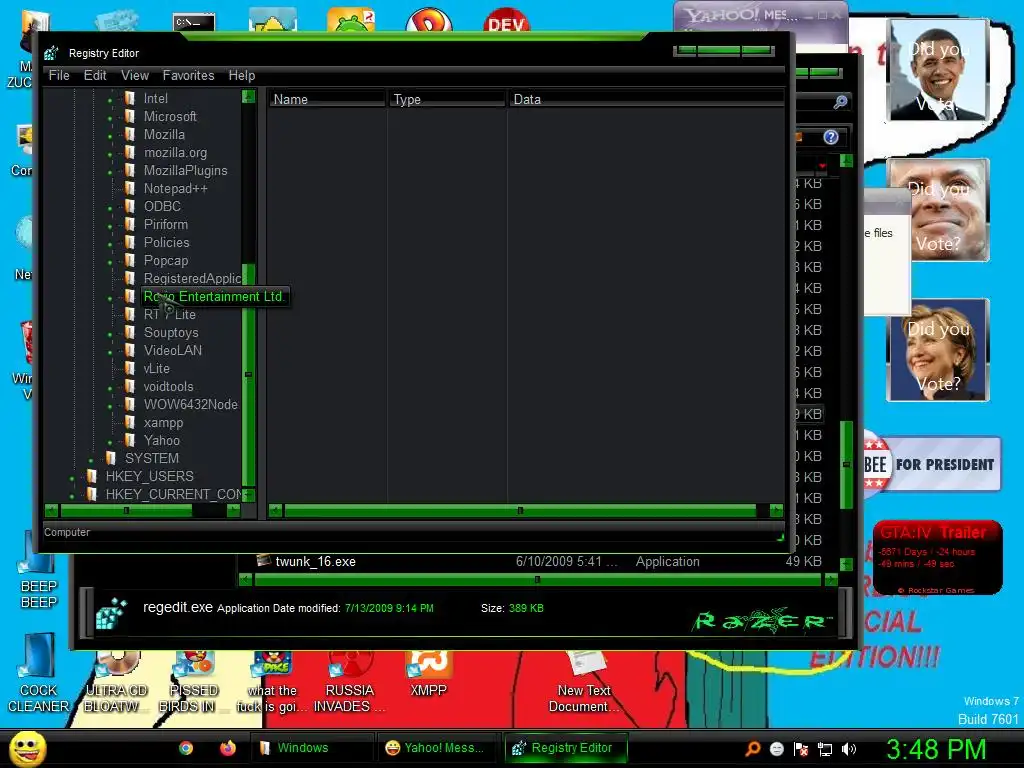The width and height of the screenshot is (1024, 768).
Task: Switch to Yahoo! Messenger taskbar button
Action: click(x=437, y=748)
